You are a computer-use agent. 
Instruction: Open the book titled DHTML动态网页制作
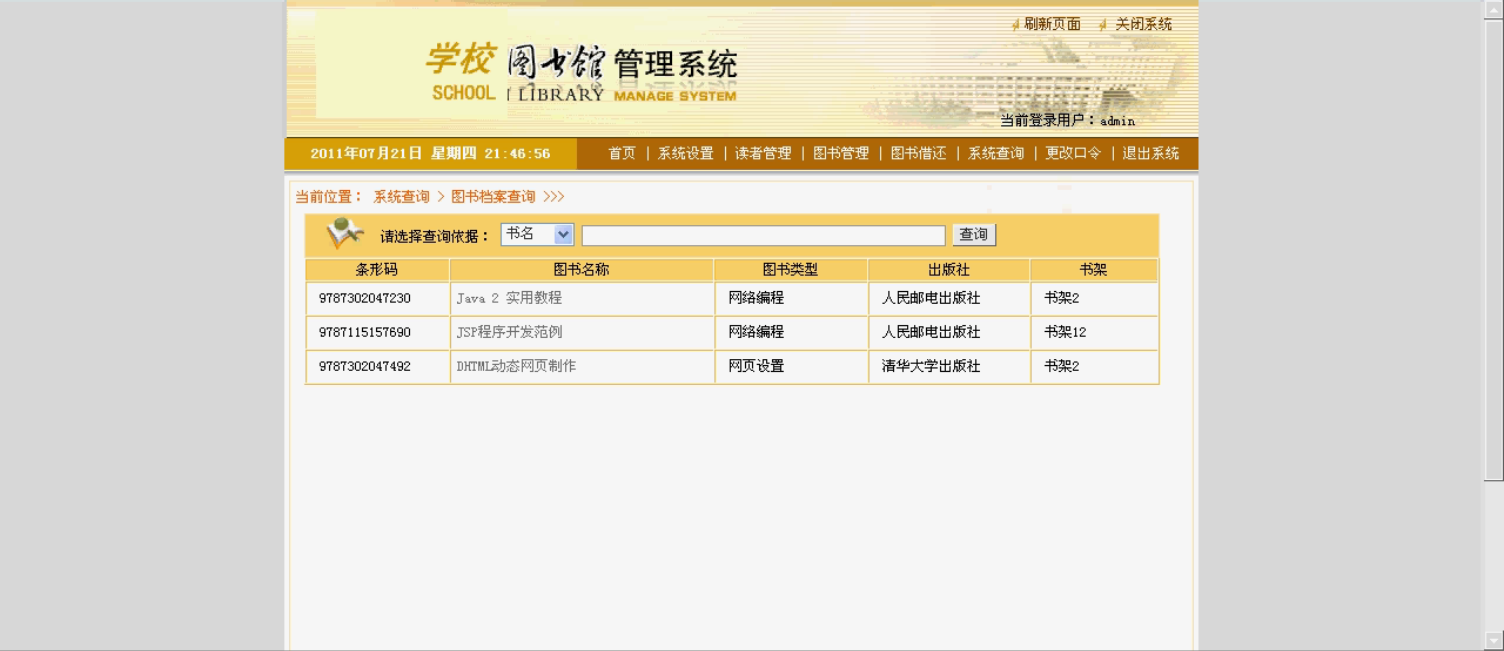(x=516, y=366)
